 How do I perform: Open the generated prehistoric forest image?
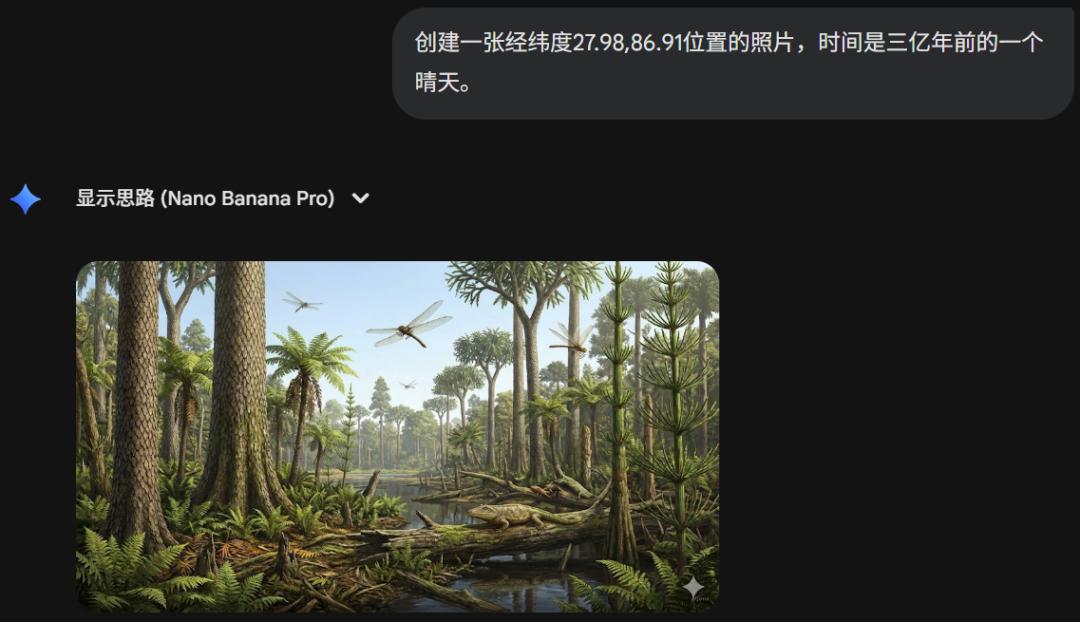(x=397, y=436)
